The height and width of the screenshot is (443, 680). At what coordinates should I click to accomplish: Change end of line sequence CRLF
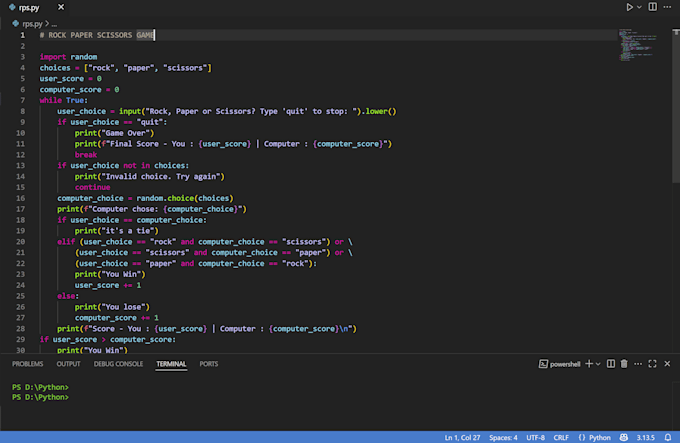click(561, 437)
